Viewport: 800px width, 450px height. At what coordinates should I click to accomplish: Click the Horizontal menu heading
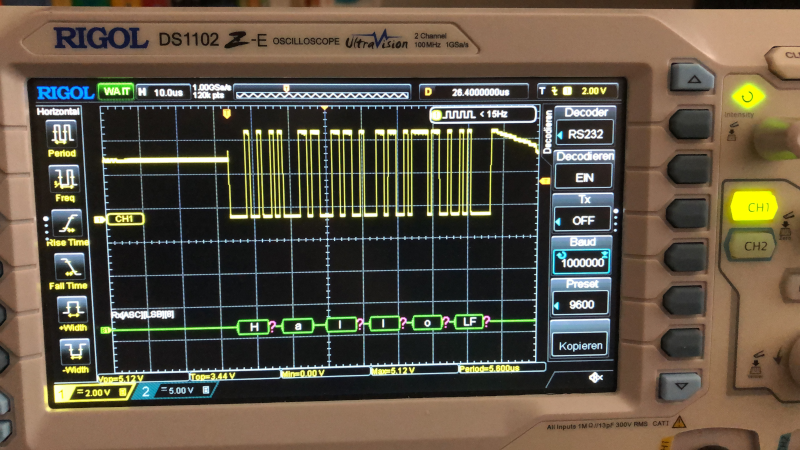point(58,111)
